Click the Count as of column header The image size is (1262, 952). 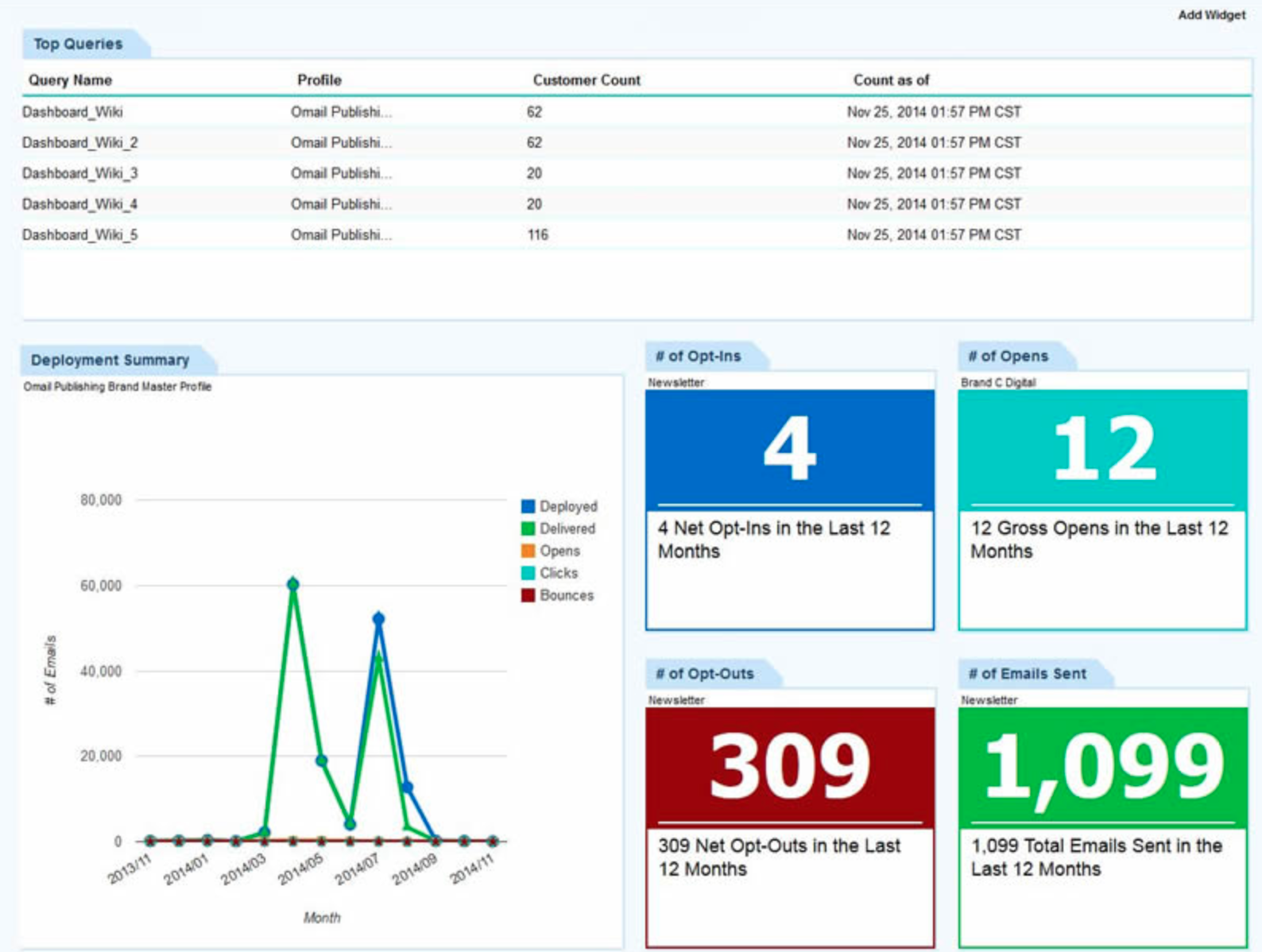[890, 80]
